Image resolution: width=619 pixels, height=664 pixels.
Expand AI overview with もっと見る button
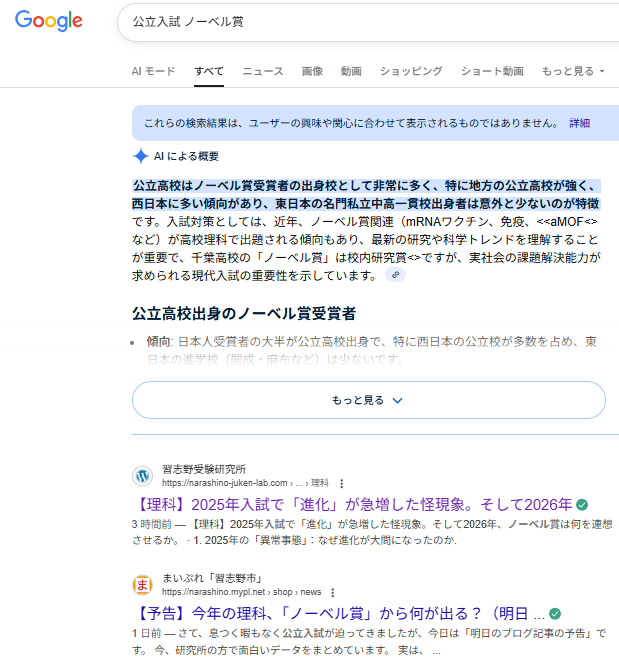368,400
